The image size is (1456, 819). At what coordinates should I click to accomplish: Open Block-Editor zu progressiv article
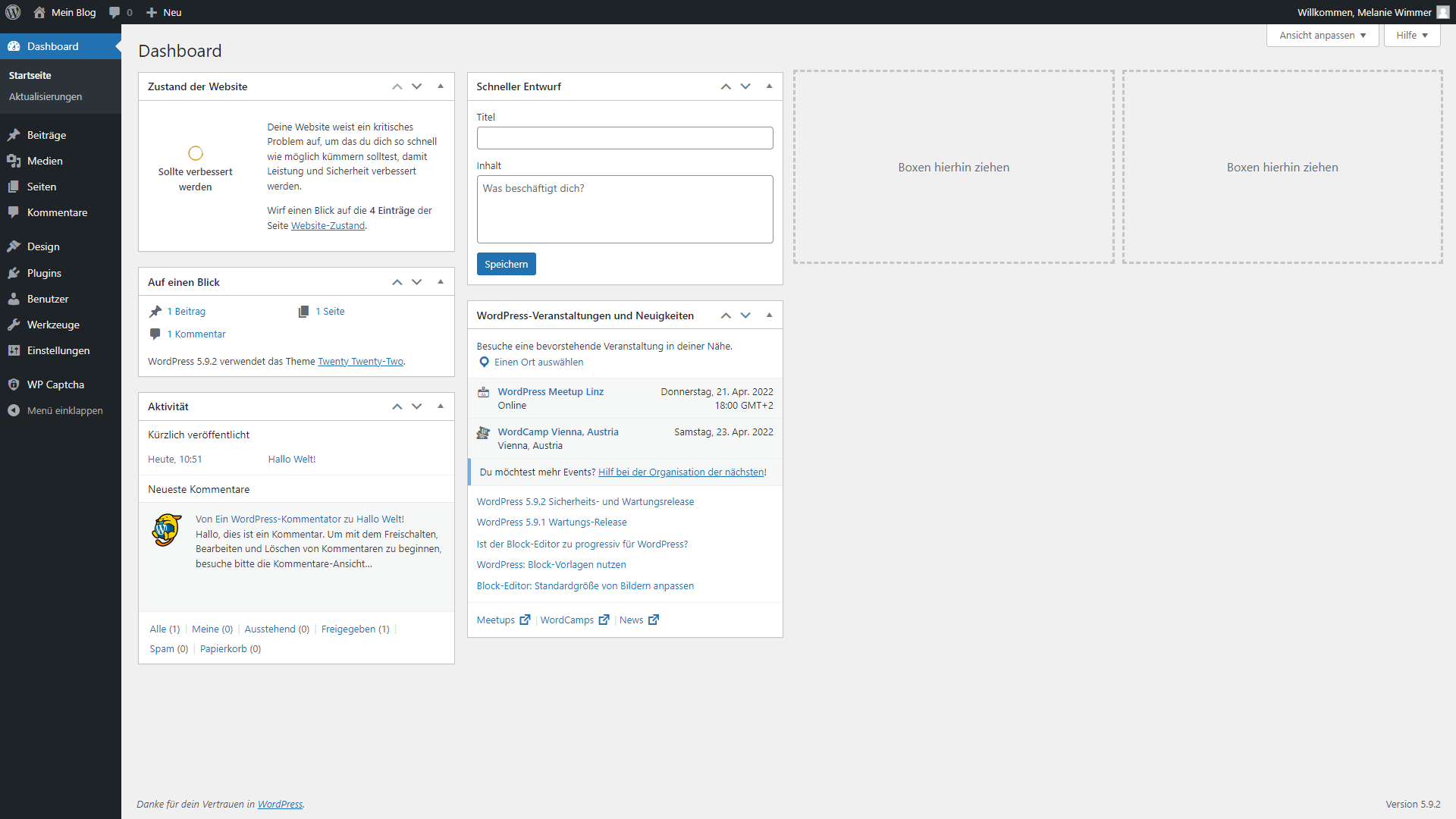pos(582,544)
